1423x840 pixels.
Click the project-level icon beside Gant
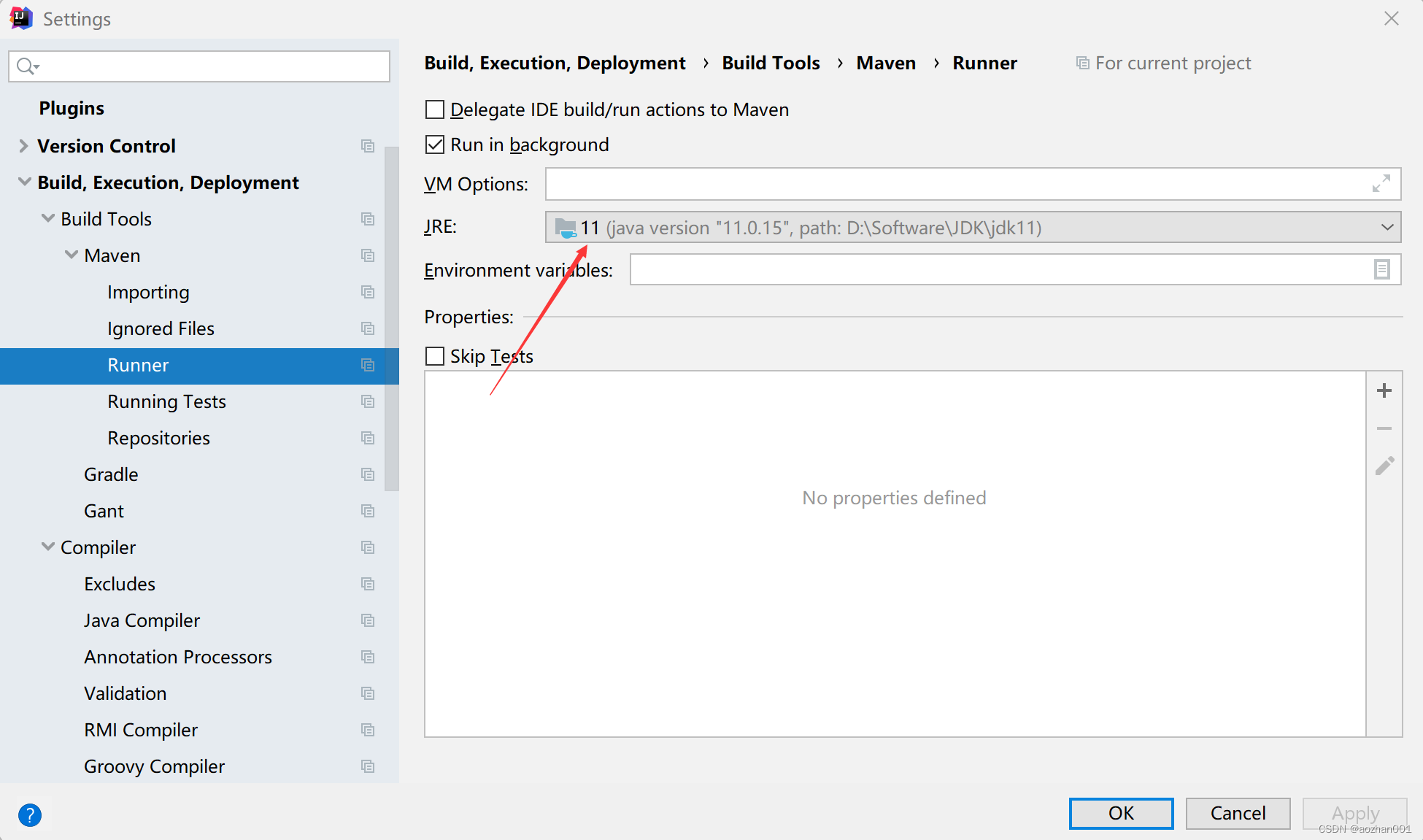point(368,511)
